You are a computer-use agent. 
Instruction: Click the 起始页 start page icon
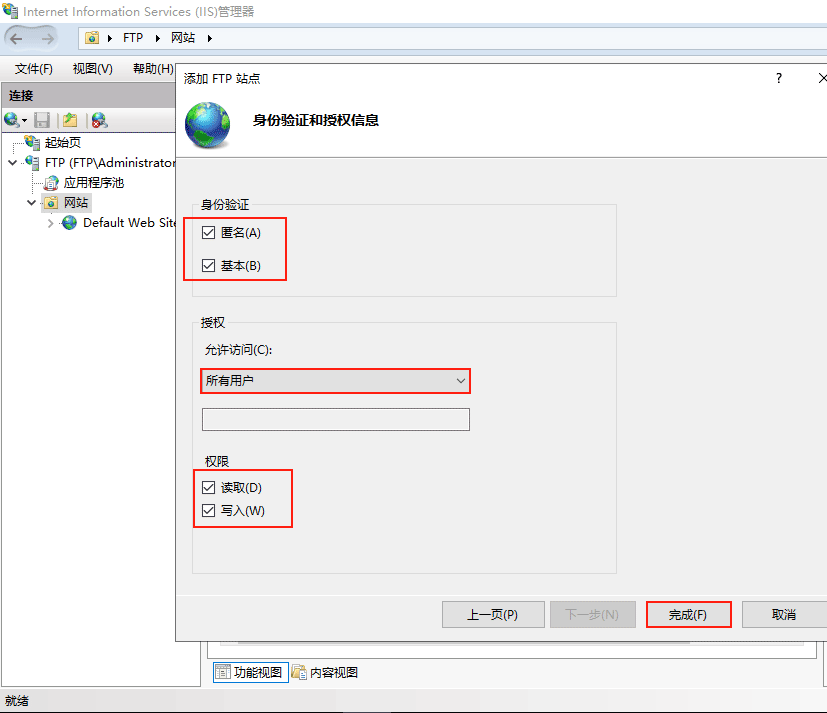pos(32,142)
